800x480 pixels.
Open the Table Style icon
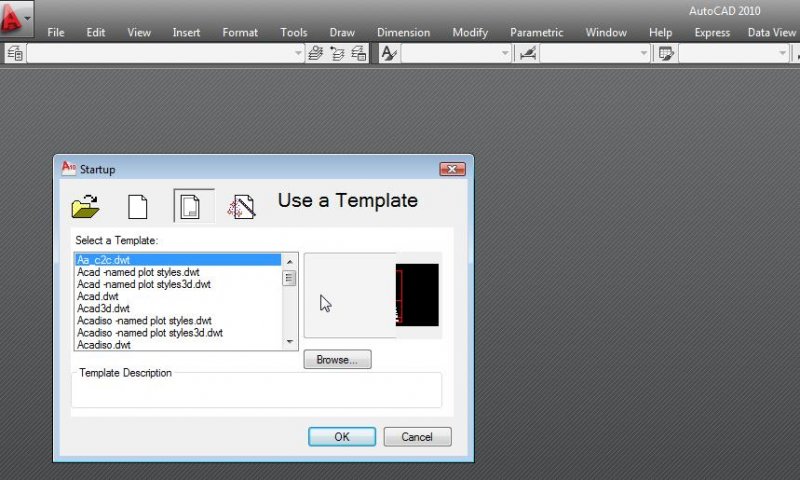(666, 53)
